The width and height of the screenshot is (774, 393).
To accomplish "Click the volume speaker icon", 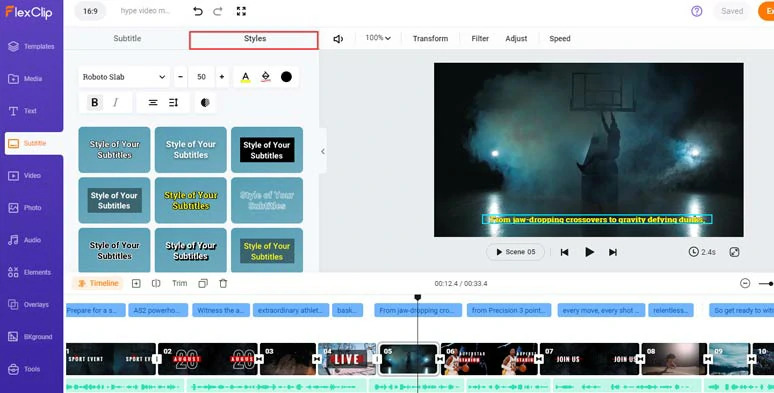I will [338, 39].
